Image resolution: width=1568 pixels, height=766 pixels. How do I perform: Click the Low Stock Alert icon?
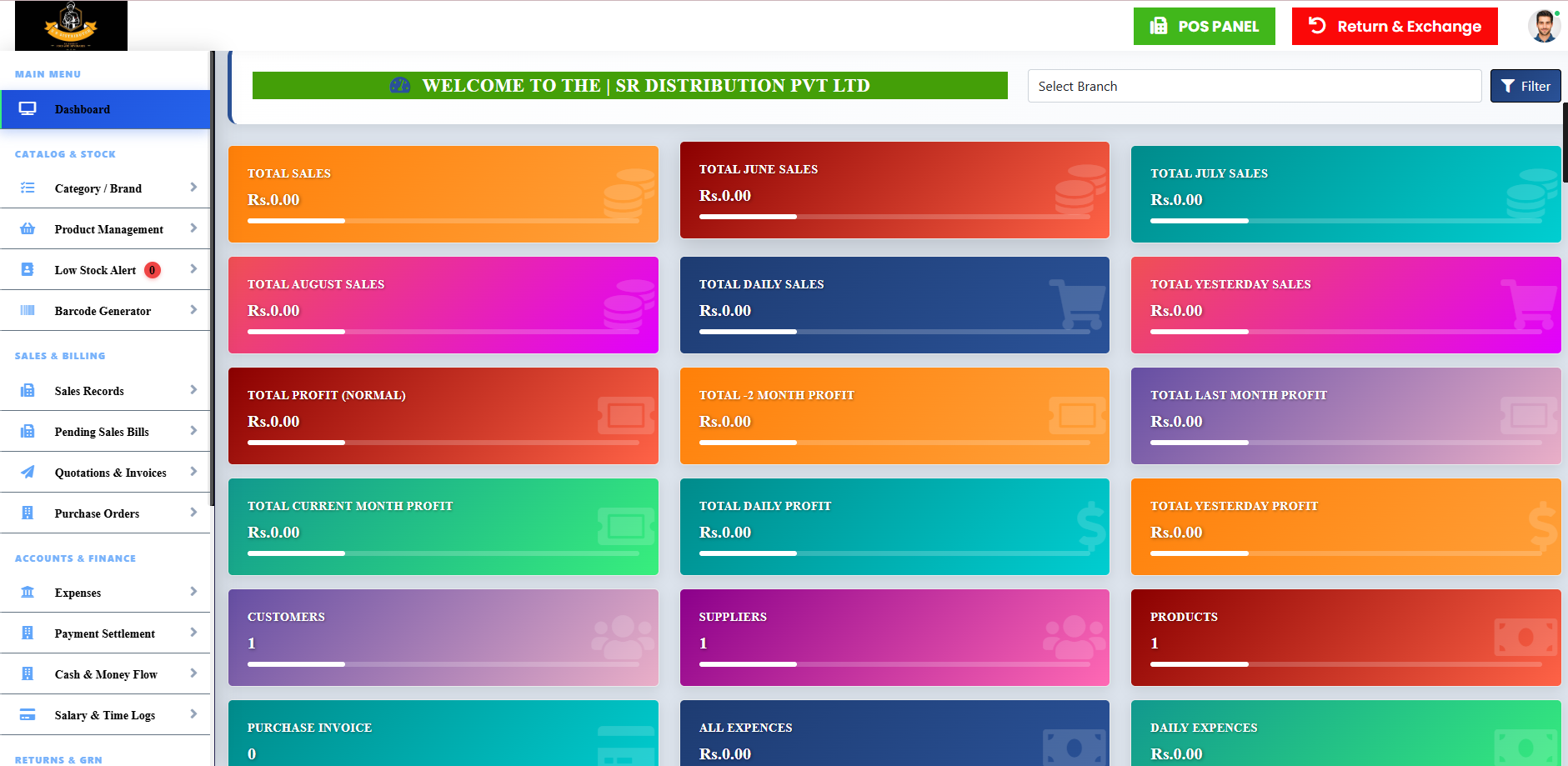pyautogui.click(x=28, y=270)
